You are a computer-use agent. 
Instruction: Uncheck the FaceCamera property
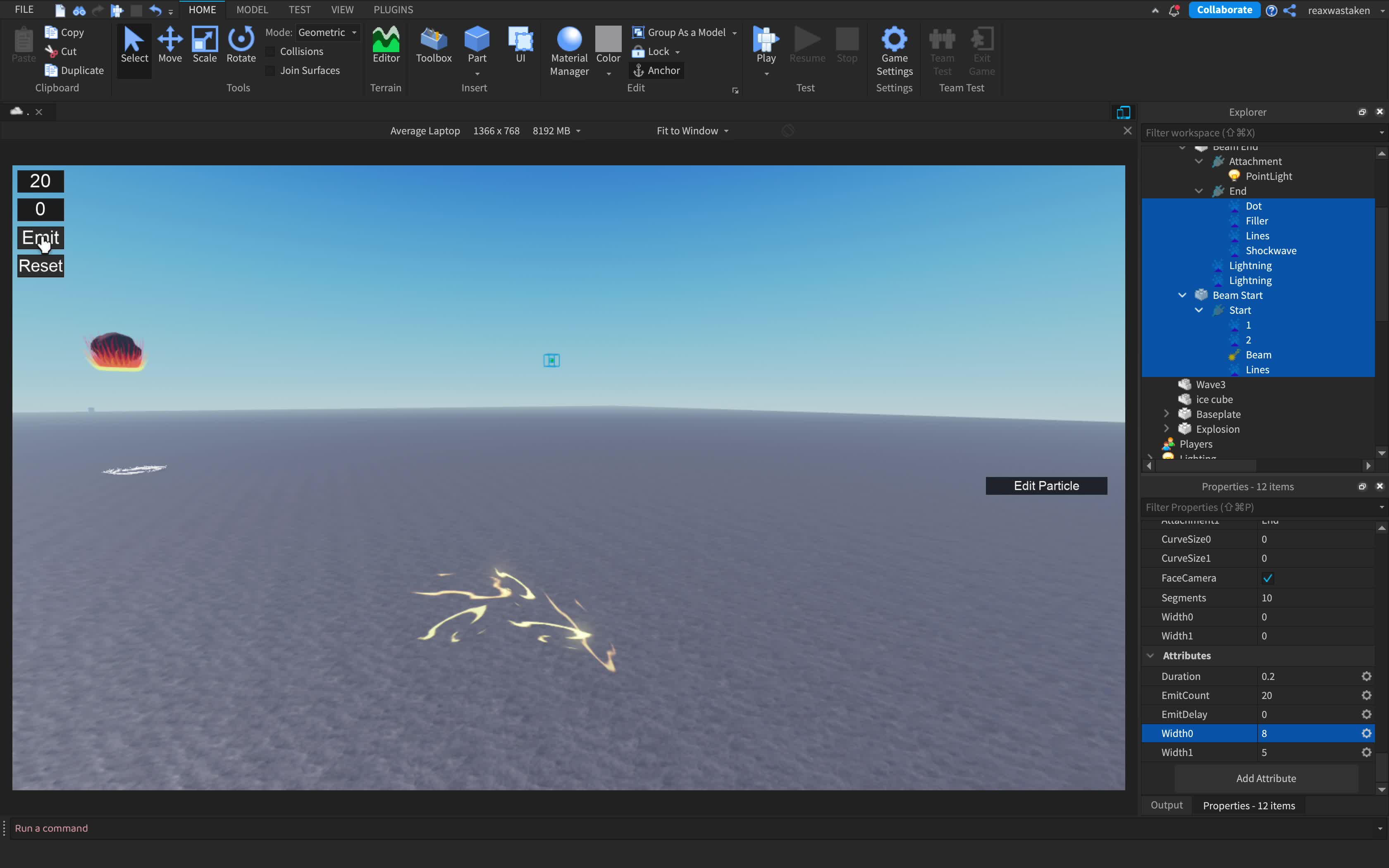tap(1268, 578)
